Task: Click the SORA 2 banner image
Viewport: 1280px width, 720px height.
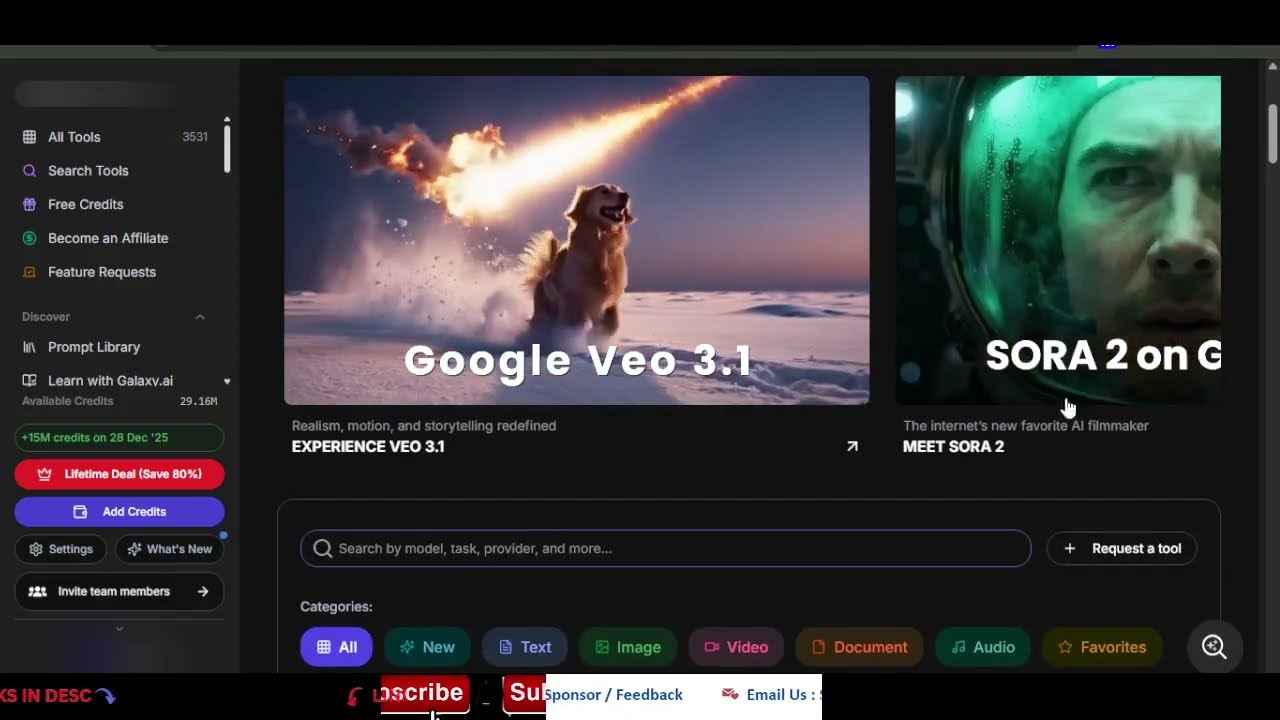Action: pos(1058,240)
